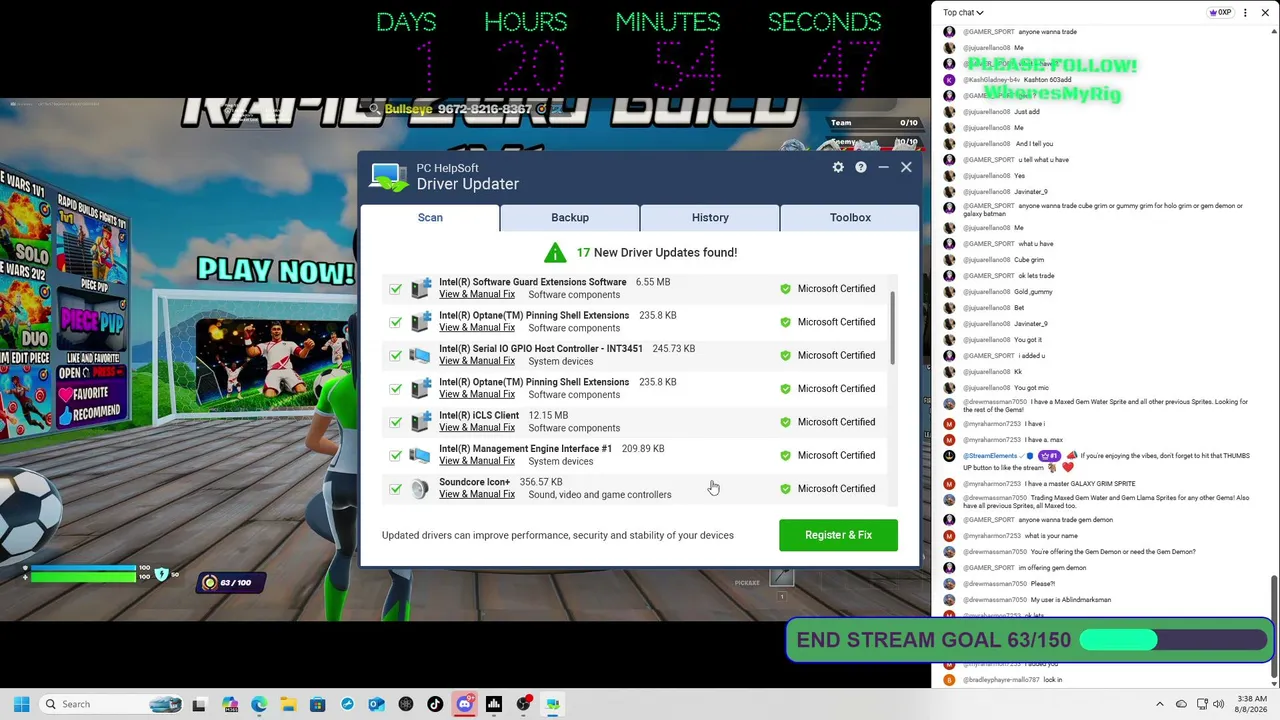Switch to the Scan tab
Image resolution: width=1280 pixels, height=720 pixels.
point(430,217)
